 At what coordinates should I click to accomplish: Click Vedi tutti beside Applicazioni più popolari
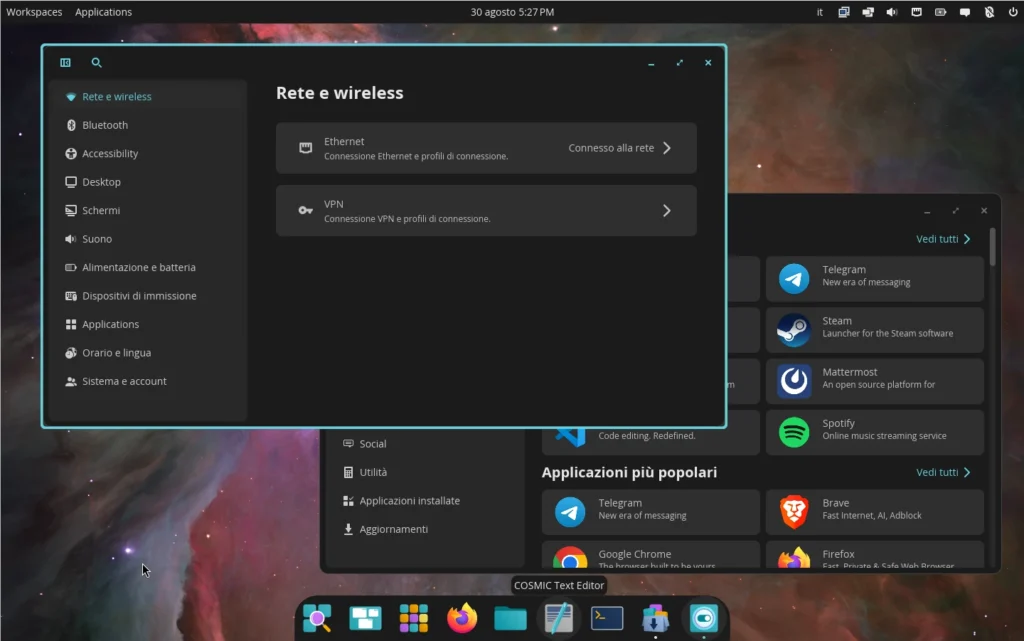tap(943, 472)
